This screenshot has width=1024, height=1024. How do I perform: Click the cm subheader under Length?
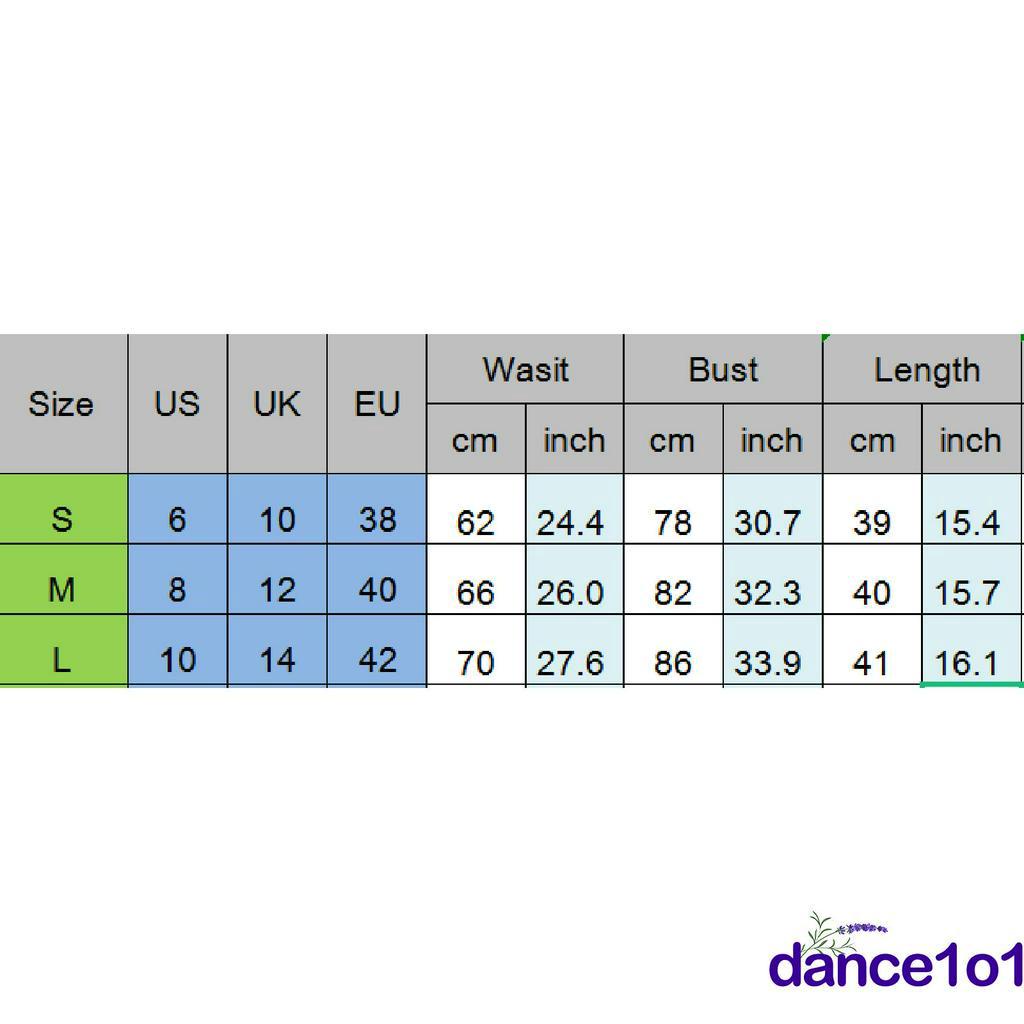coord(871,440)
